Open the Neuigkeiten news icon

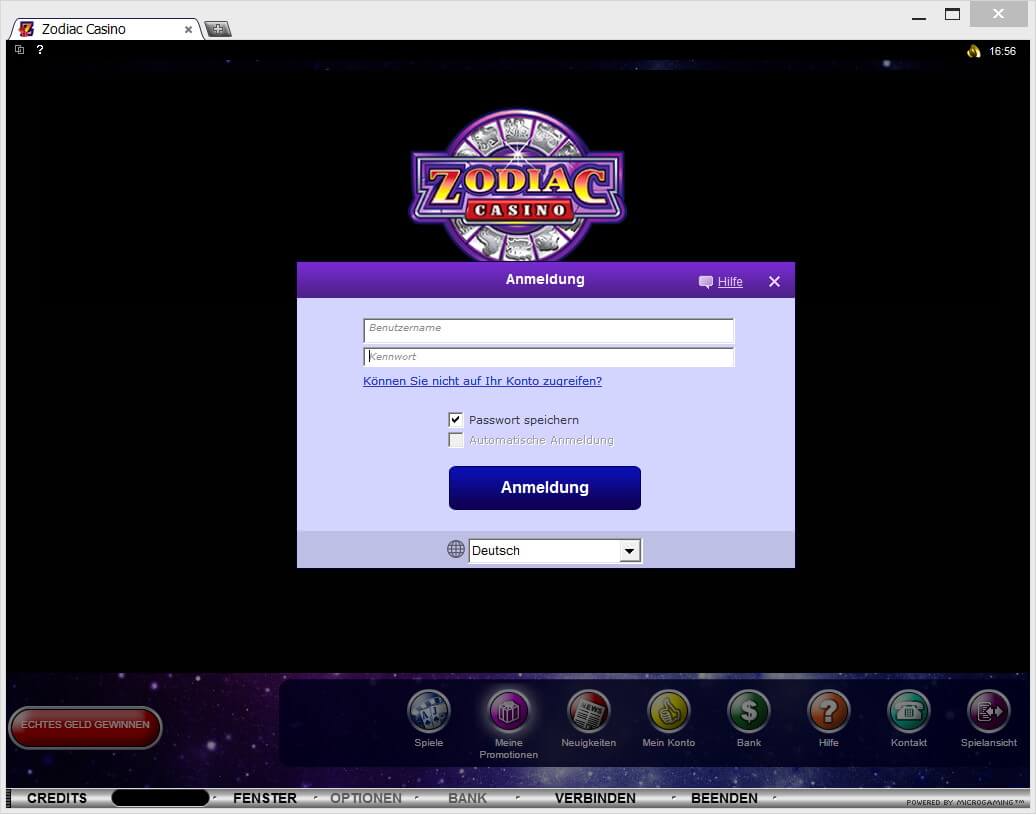pos(589,711)
